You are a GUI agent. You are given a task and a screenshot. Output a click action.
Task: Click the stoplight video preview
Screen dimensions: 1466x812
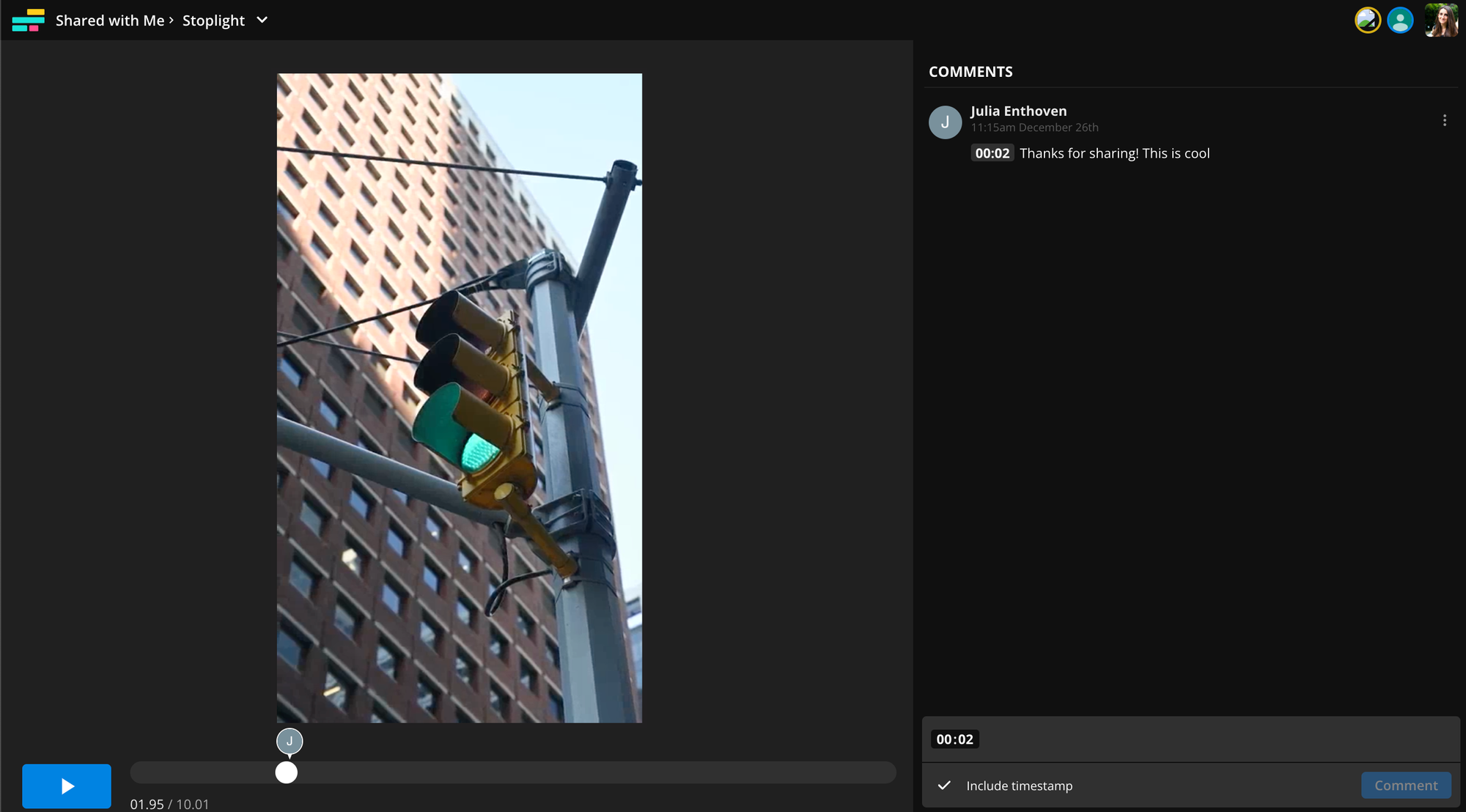pyautogui.click(x=459, y=397)
